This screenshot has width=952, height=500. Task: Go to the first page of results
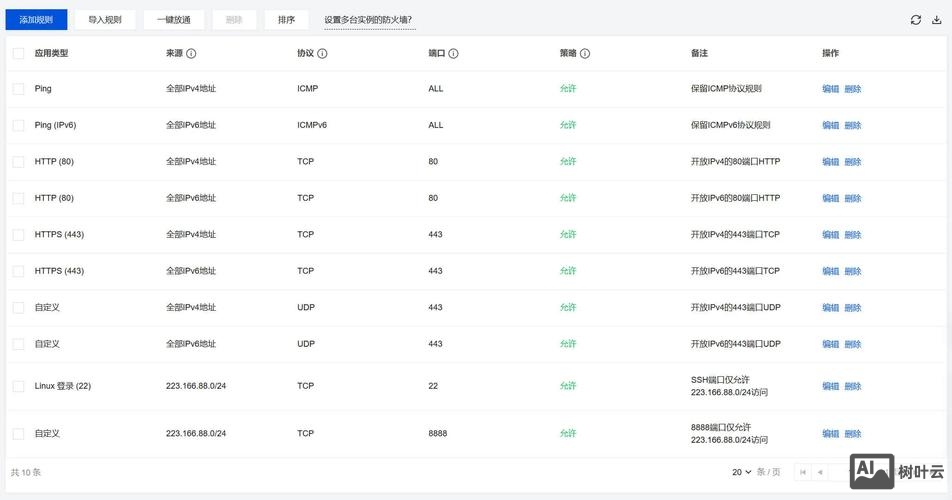(x=802, y=472)
